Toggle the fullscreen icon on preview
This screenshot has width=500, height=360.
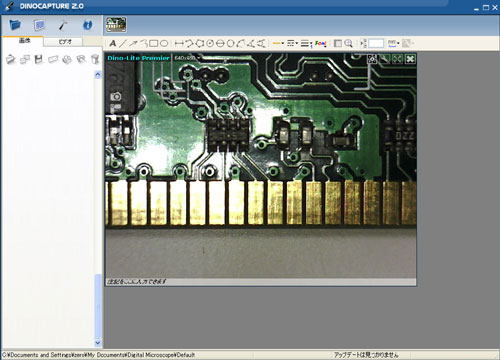[x=410, y=59]
